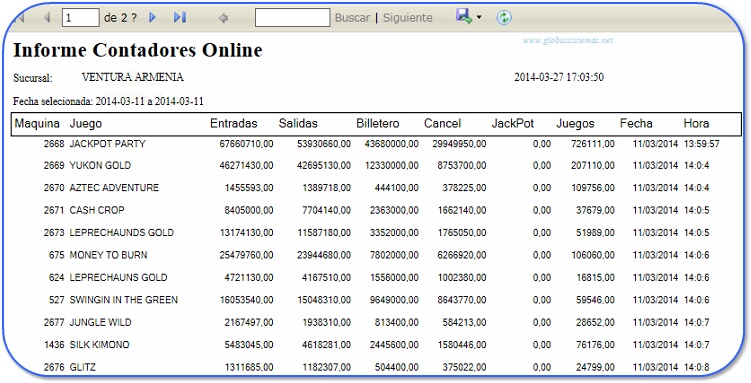The height and width of the screenshot is (383, 751).
Task: Click Cancel value 1662140,00
Action: (462, 210)
